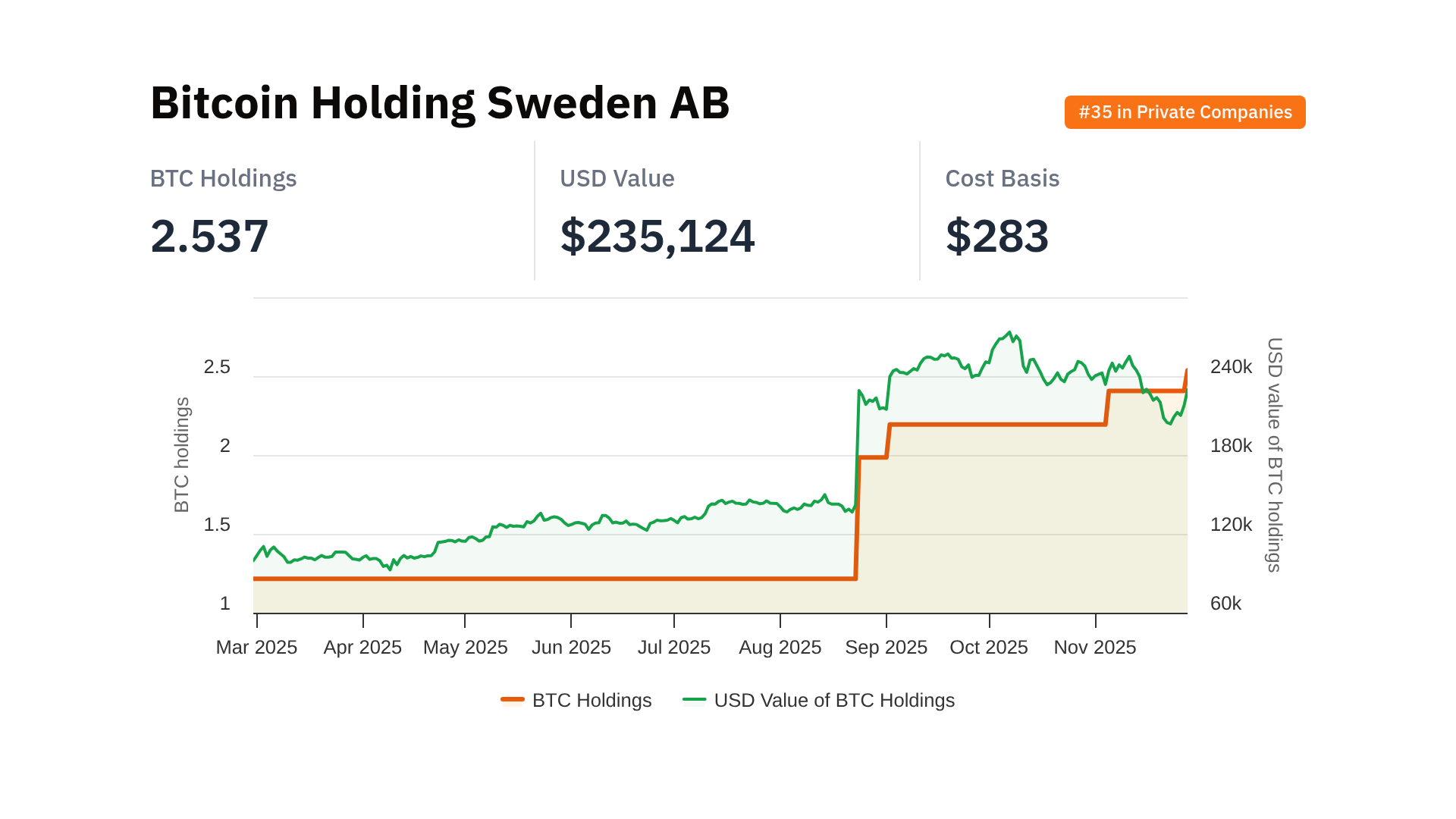Screen dimensions: 1456x819
Task: Click the Bitcoin Holding Sweden AB title
Action: click(440, 102)
